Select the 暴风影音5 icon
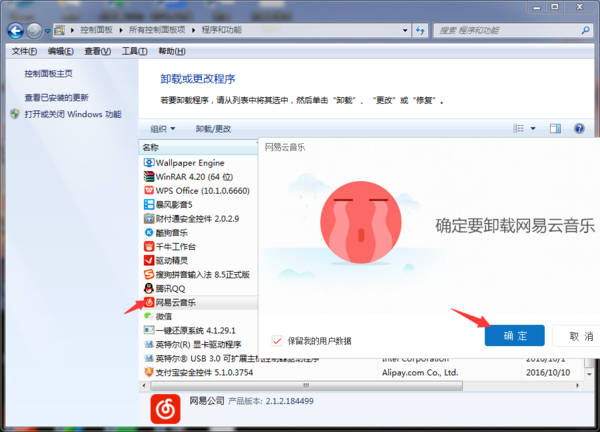 tap(148, 204)
